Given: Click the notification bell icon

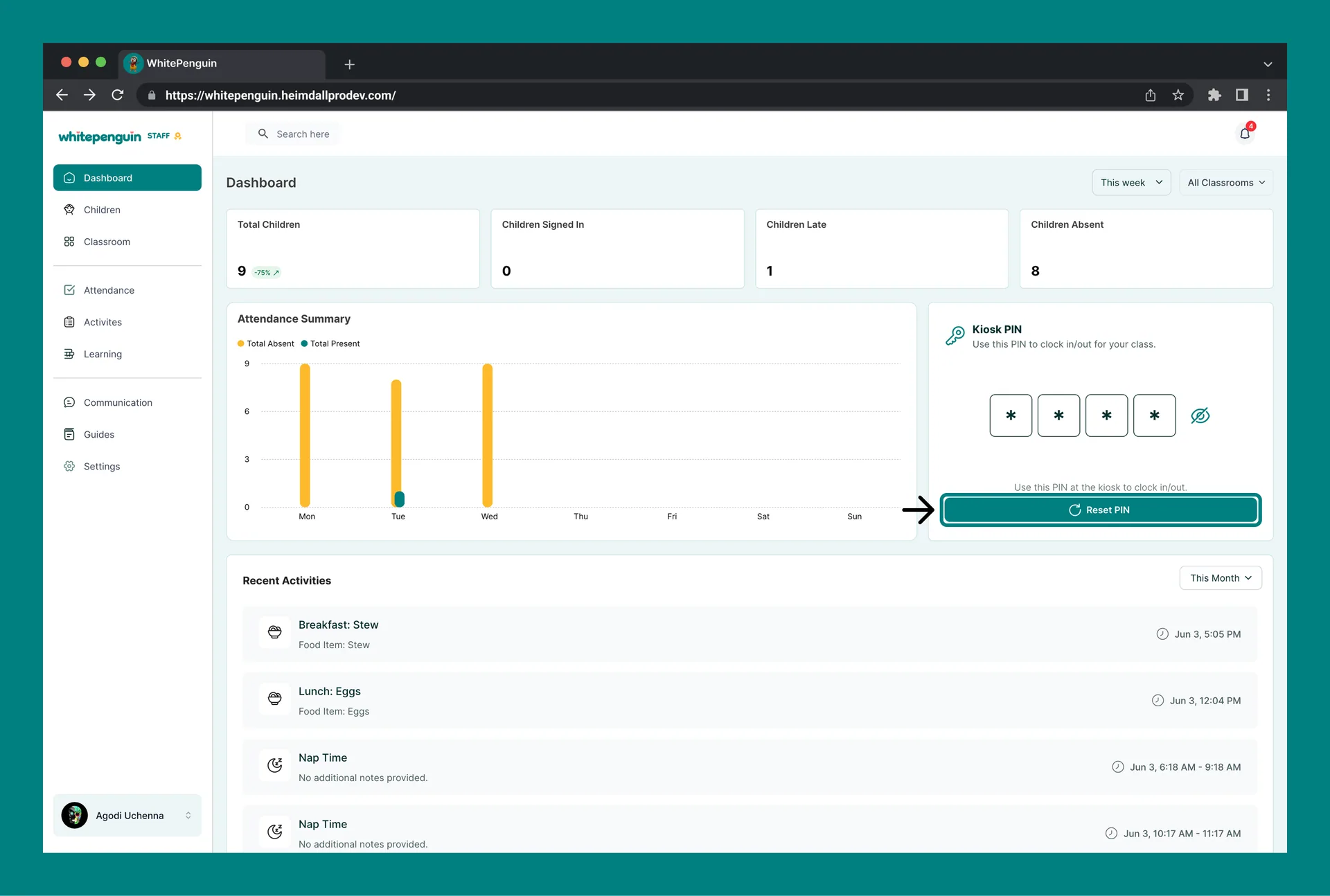Looking at the screenshot, I should (1245, 133).
